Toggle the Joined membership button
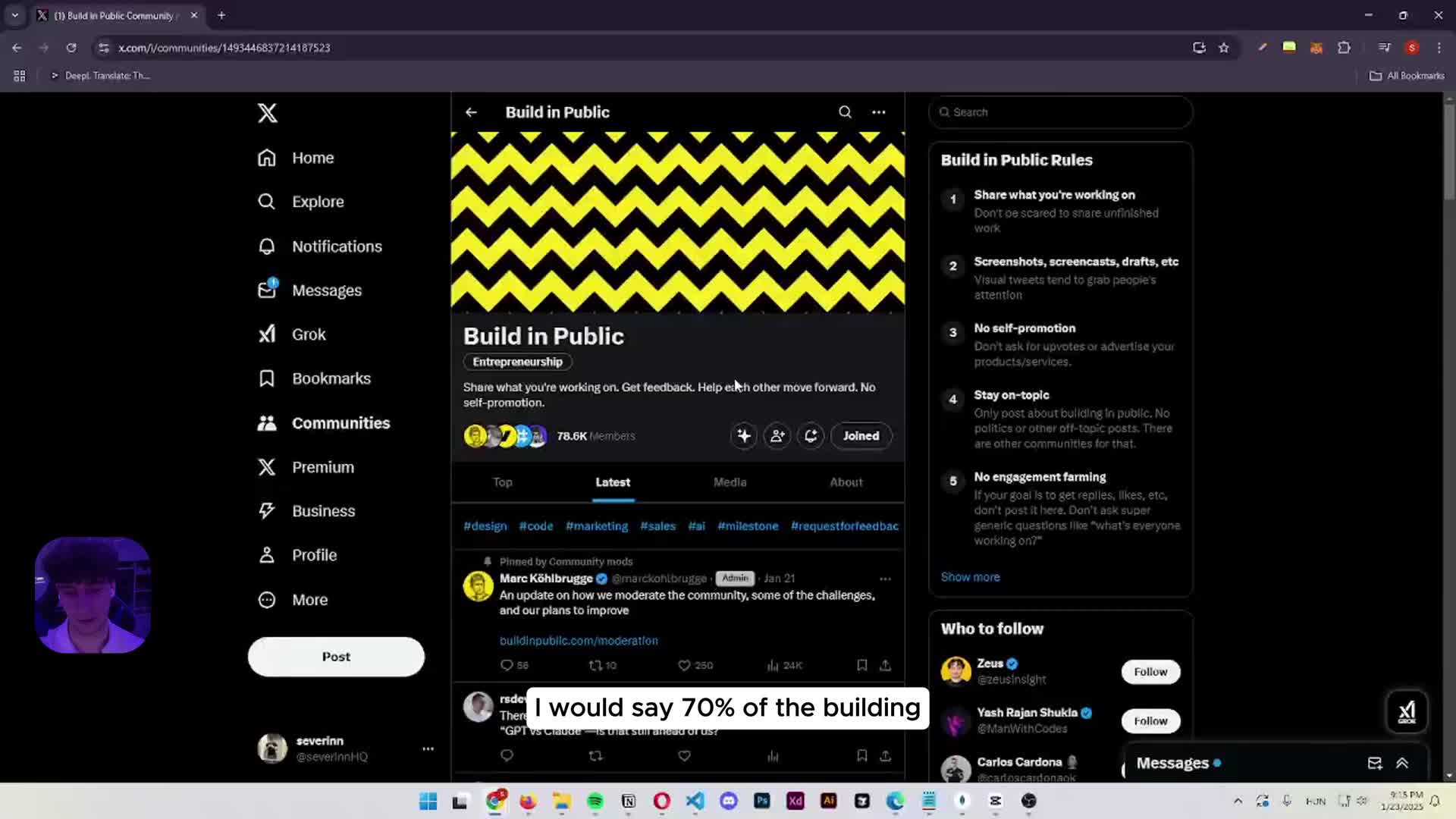This screenshot has height=819, width=1456. [861, 436]
